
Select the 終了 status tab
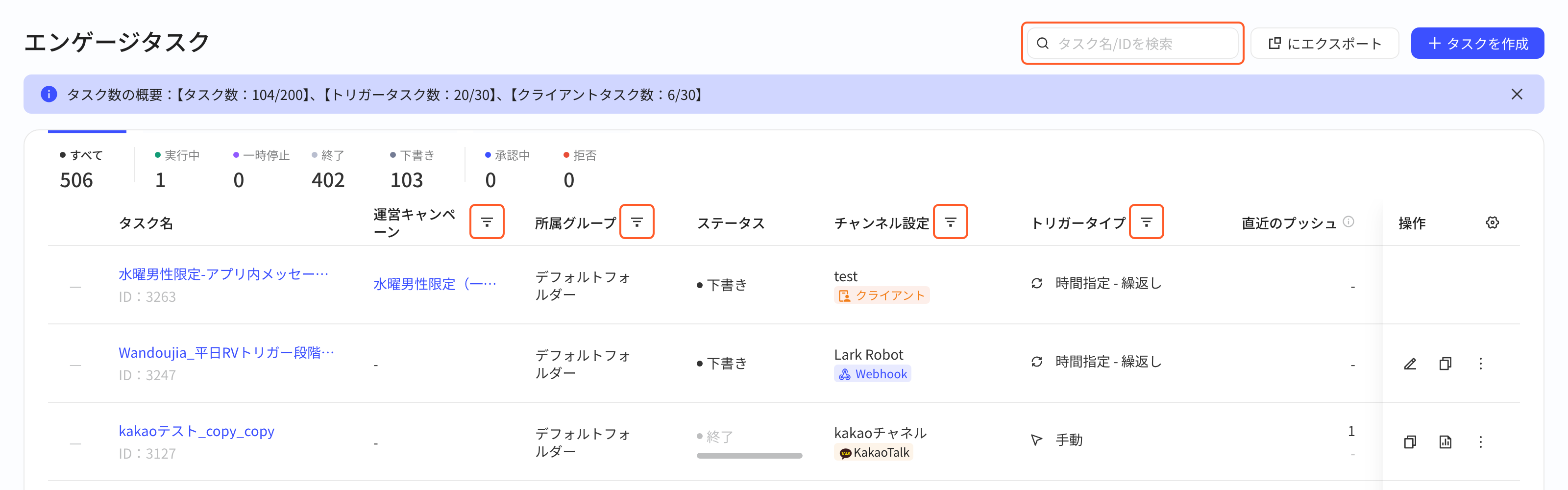coord(328,169)
